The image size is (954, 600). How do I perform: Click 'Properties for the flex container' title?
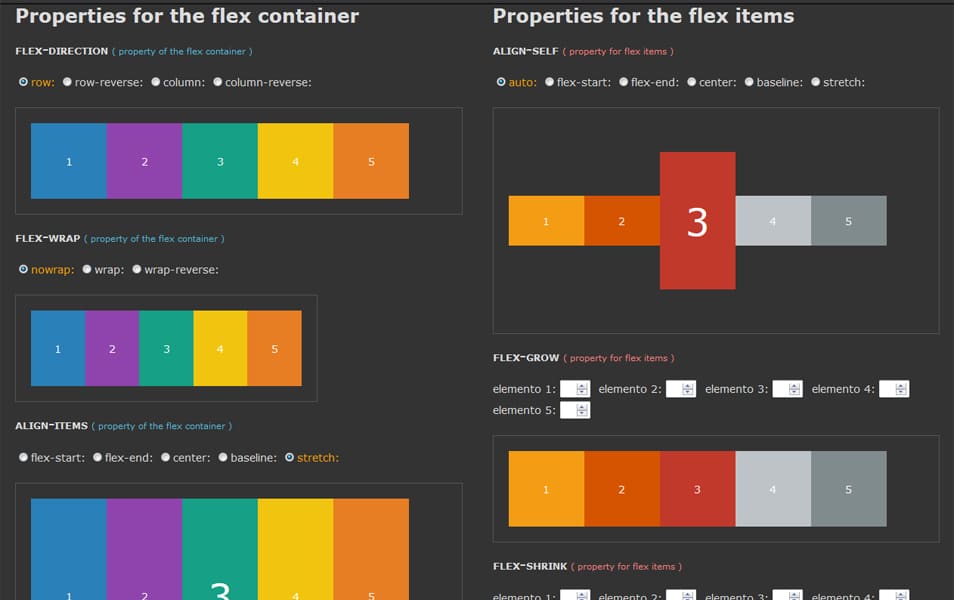187,16
